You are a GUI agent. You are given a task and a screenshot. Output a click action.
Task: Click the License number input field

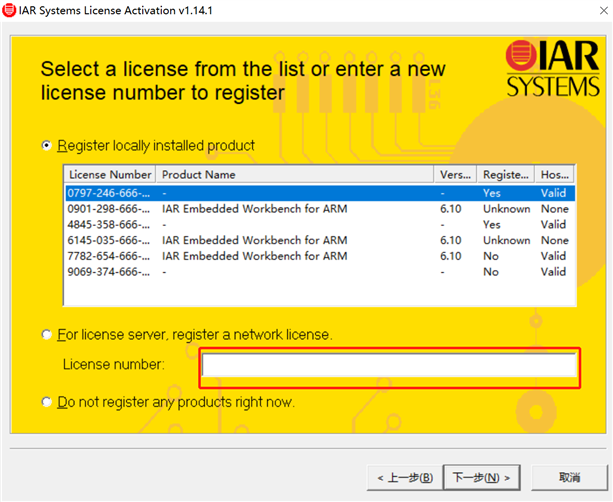tap(389, 365)
